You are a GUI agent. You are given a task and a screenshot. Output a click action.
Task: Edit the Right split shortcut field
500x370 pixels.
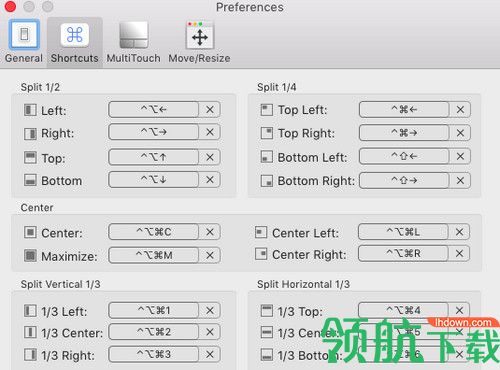tap(154, 132)
